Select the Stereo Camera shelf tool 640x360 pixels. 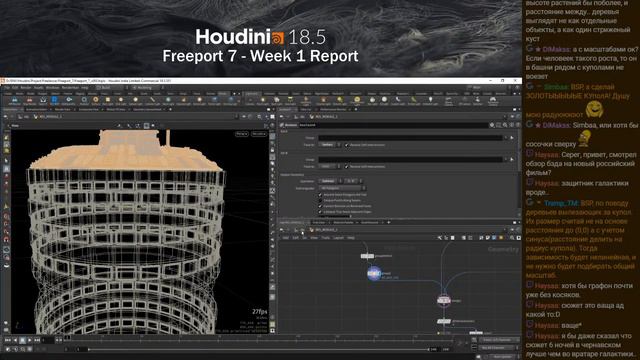coord(449,101)
